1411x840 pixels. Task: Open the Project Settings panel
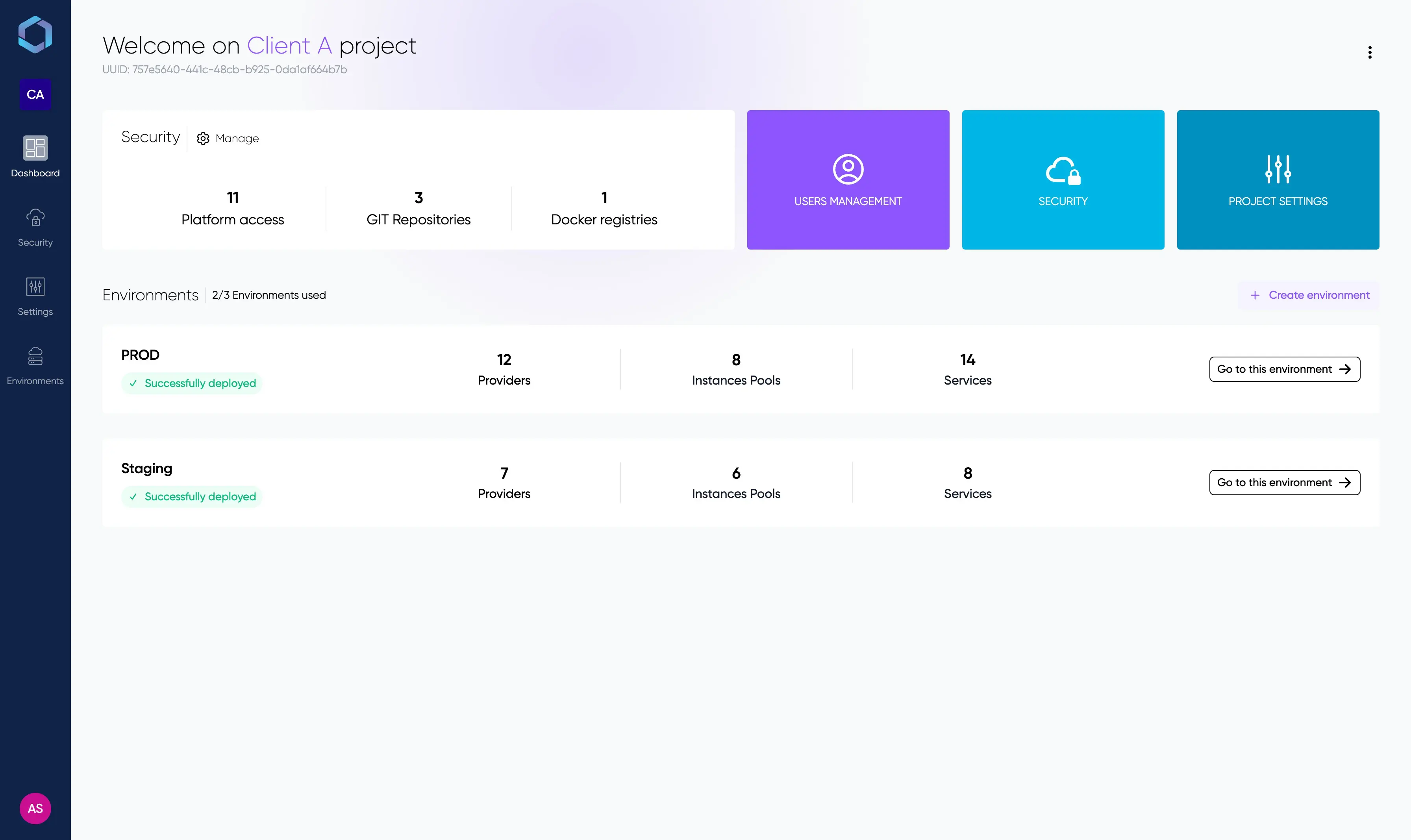click(1278, 180)
